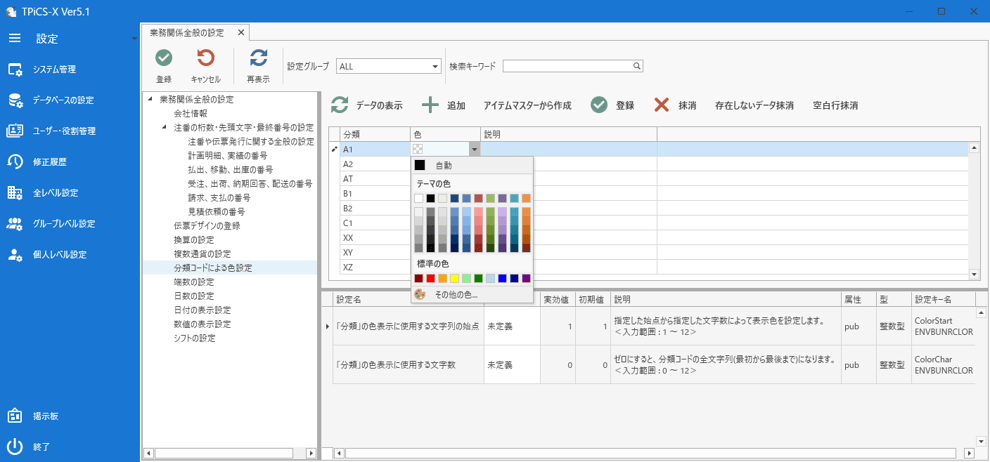
Task: Click the 追加 plus icon
Action: pos(430,105)
